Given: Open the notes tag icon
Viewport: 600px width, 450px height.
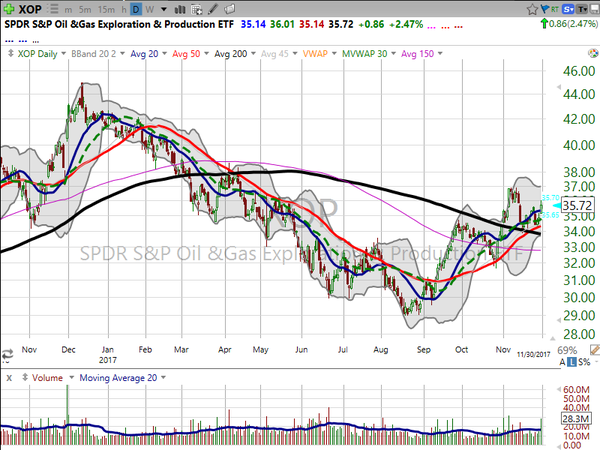Looking at the screenshot, I should 230,9.
